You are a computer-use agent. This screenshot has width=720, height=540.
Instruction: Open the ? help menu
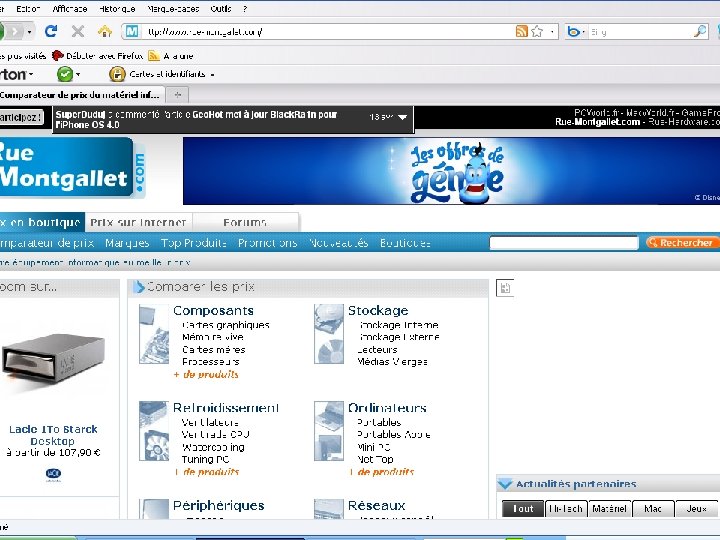click(x=245, y=9)
